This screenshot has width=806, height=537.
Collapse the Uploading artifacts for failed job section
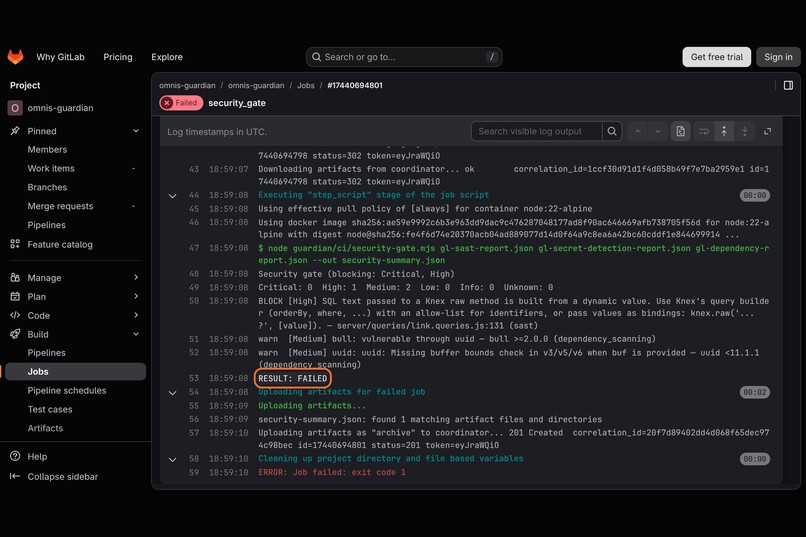point(173,393)
